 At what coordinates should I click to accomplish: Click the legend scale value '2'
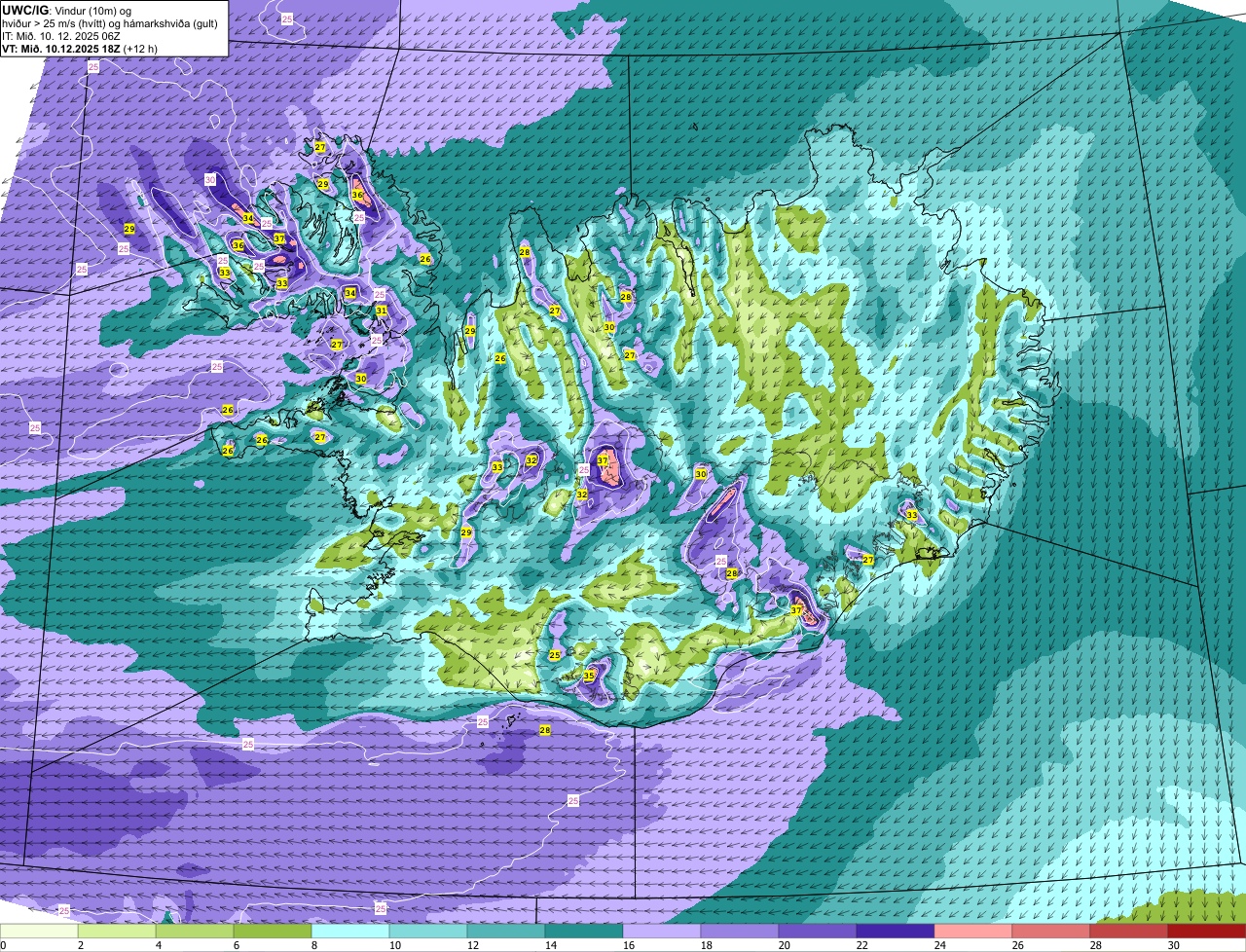pos(81,945)
